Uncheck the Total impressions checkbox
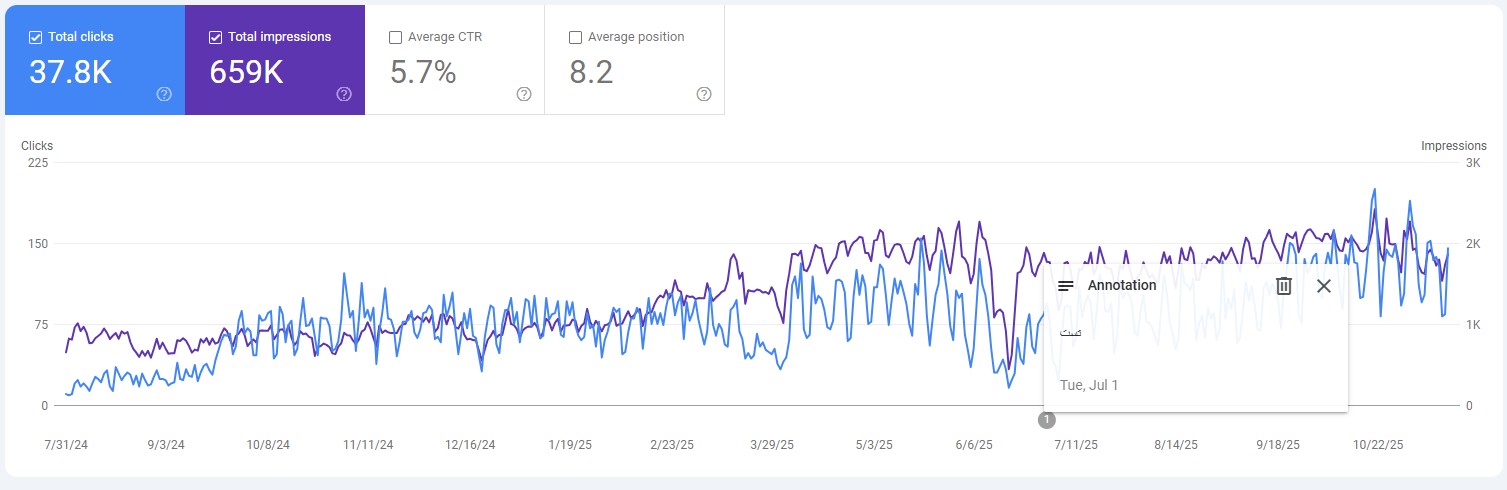Viewport: 1507px width, 490px height. coord(216,37)
